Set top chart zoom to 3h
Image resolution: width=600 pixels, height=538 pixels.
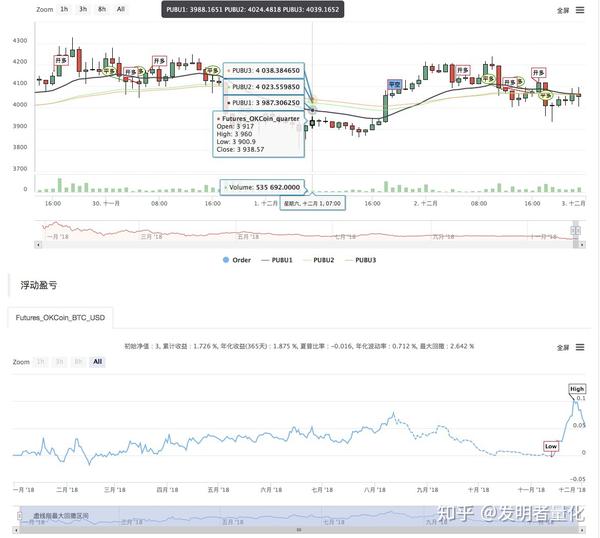point(83,9)
